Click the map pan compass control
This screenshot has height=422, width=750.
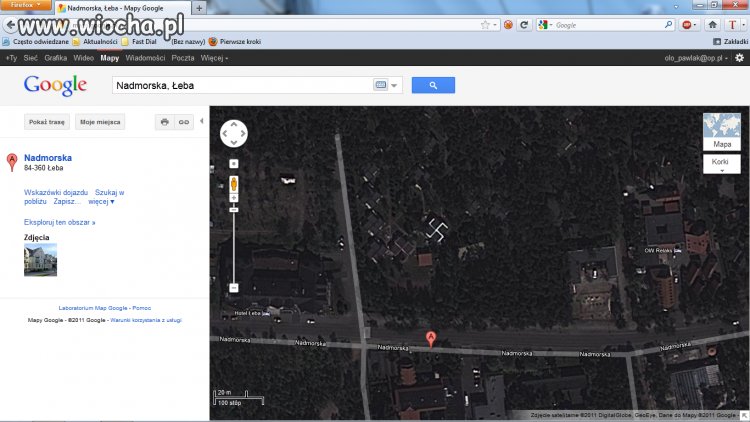(x=233, y=133)
